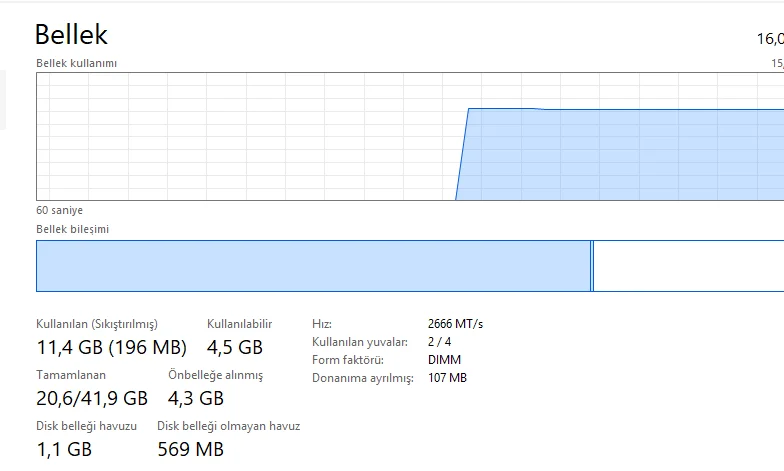Click the "60 saniye" time label
The width and height of the screenshot is (784, 471).
tap(60, 211)
